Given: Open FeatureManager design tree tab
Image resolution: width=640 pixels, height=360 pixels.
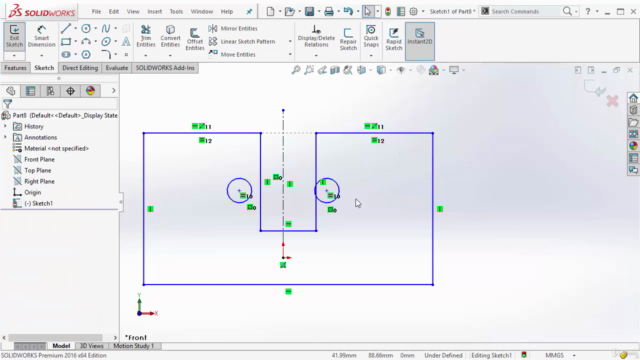Looking at the screenshot, I should click(11, 91).
